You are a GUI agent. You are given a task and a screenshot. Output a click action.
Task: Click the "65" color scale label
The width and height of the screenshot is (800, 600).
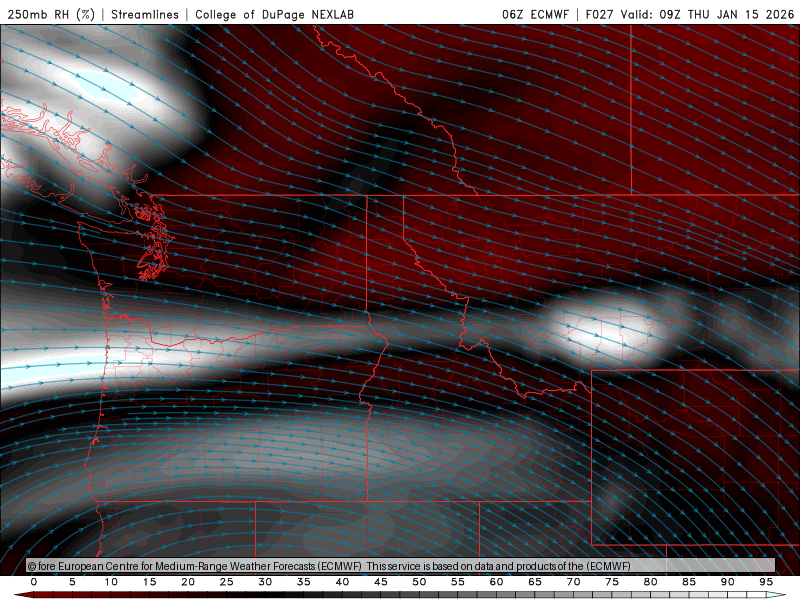pos(535,582)
